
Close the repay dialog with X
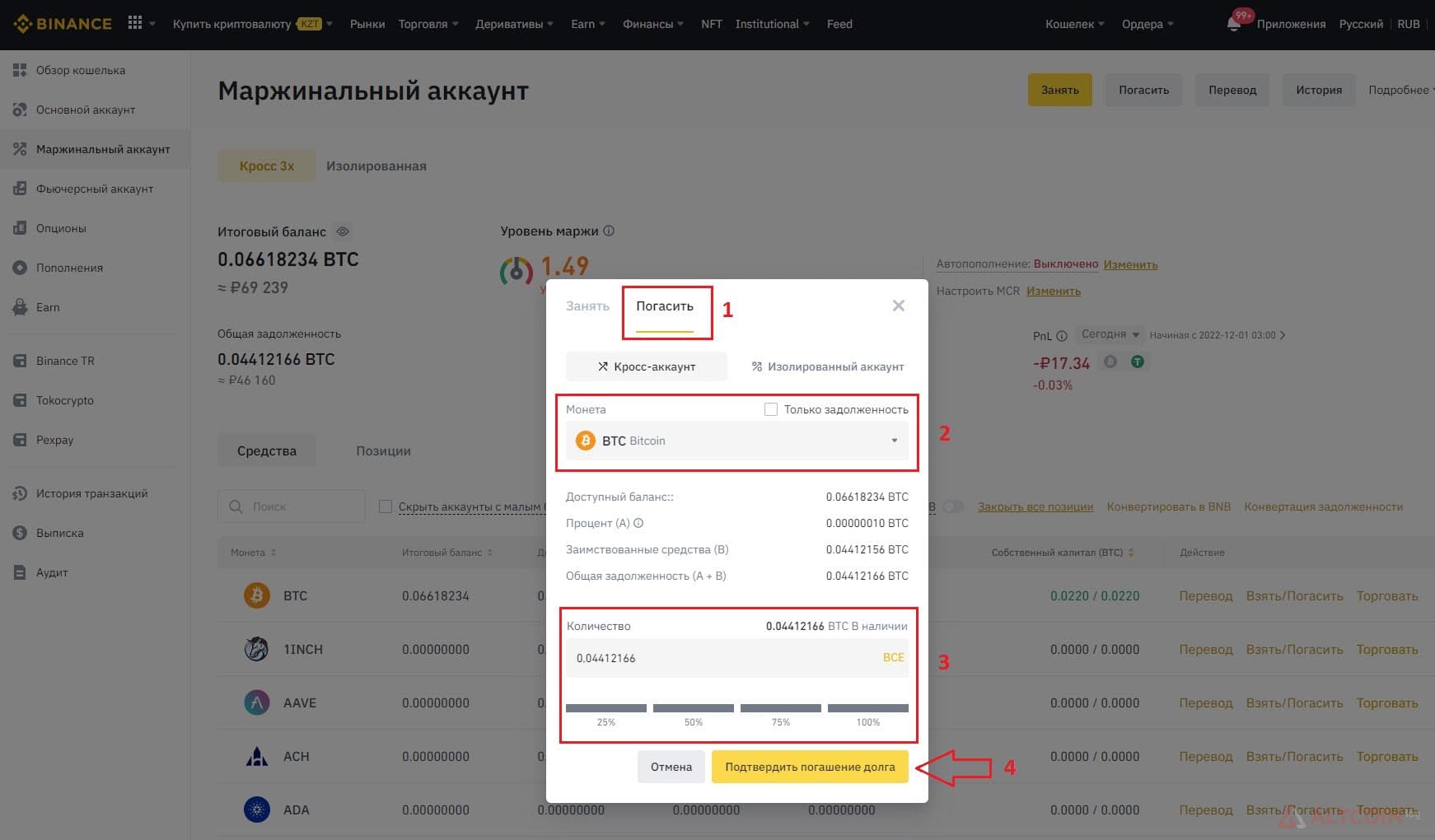pyautogui.click(x=899, y=306)
